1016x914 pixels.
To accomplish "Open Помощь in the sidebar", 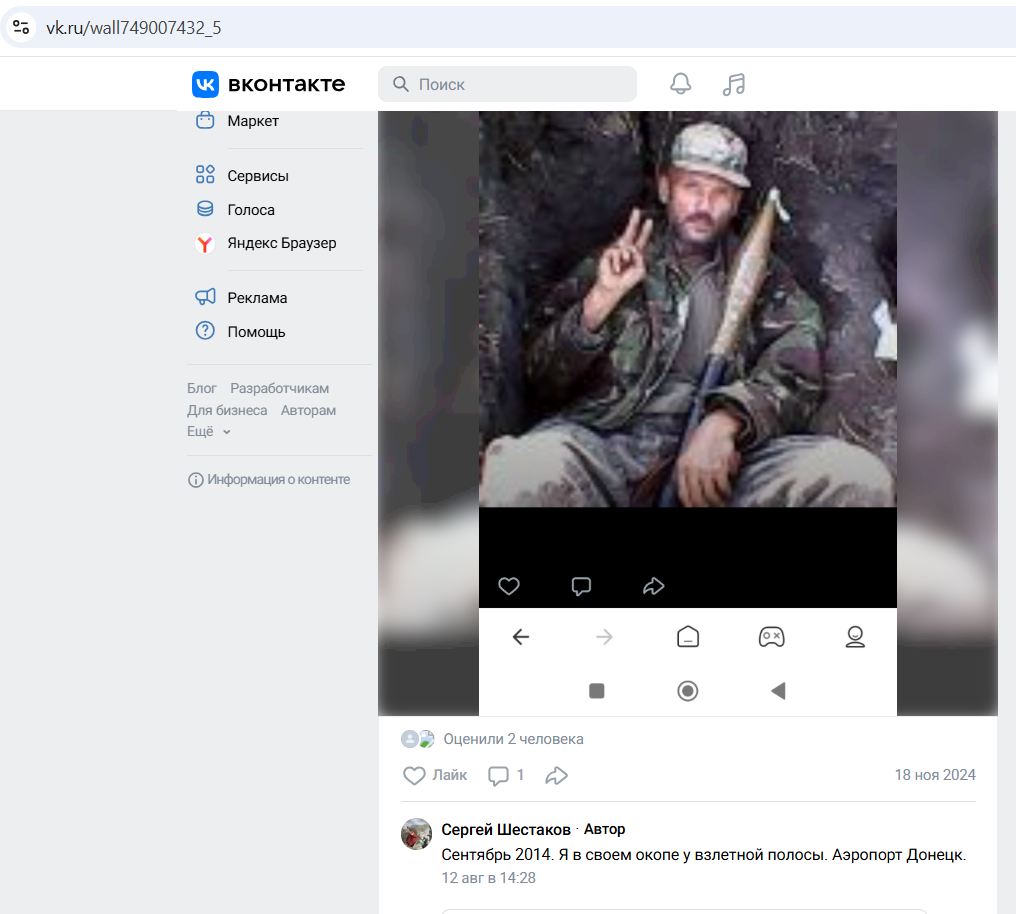I will point(240,332).
